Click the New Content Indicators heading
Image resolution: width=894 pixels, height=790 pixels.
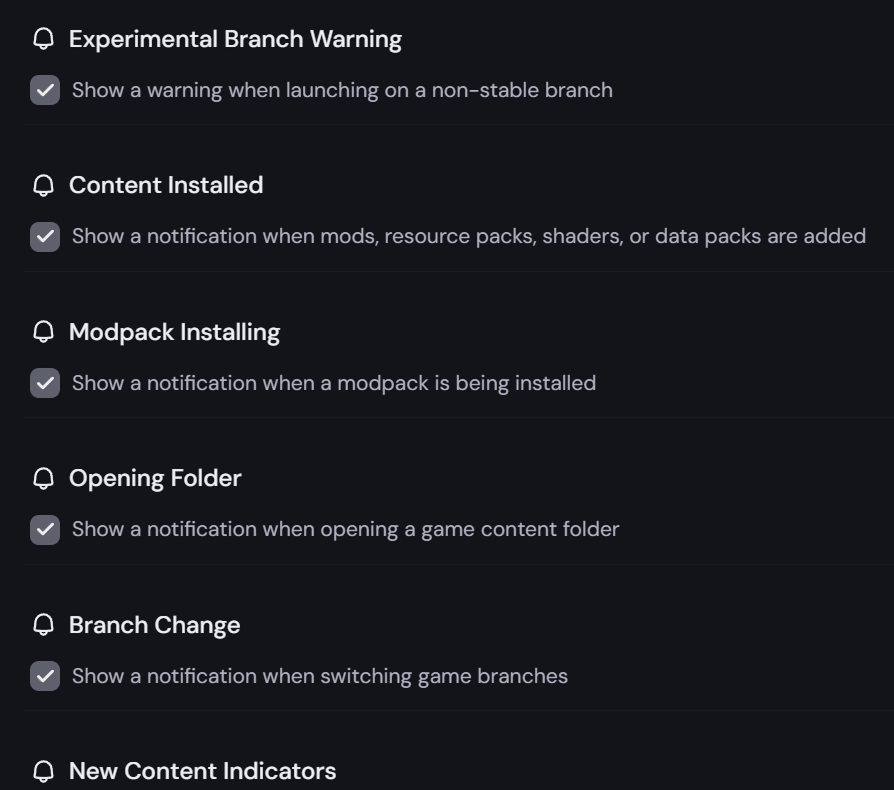[x=202, y=771]
